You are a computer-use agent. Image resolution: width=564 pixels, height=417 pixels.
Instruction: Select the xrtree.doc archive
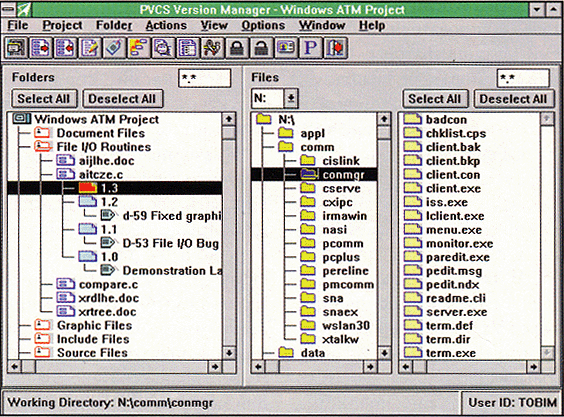click(x=107, y=312)
